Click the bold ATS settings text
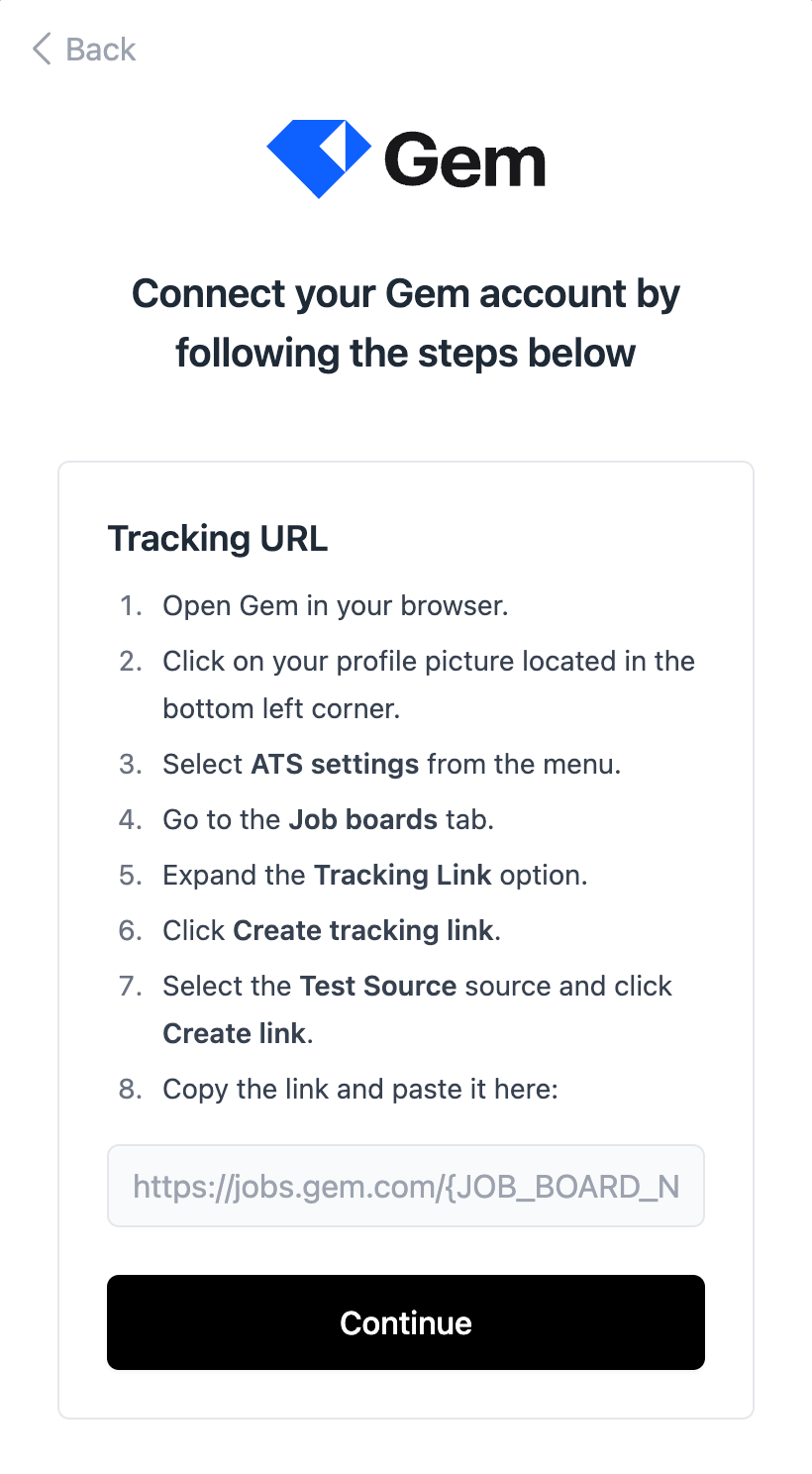This screenshot has height=1474, width=812. coord(335,765)
